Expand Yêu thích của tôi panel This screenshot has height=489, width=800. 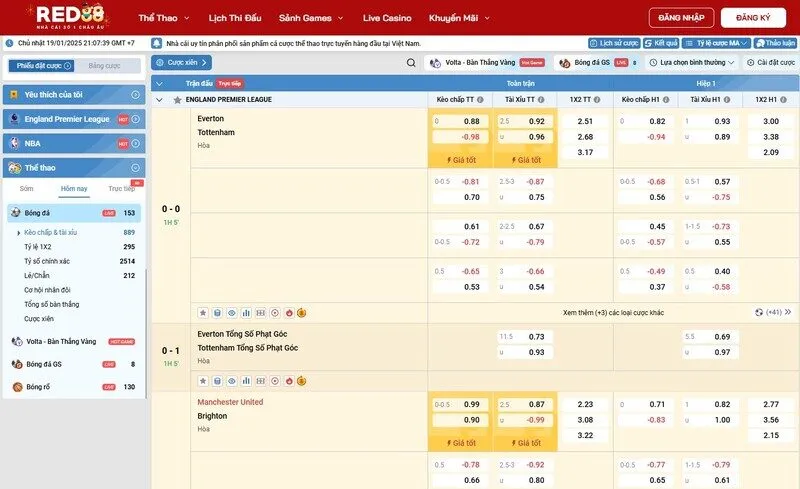(74, 94)
